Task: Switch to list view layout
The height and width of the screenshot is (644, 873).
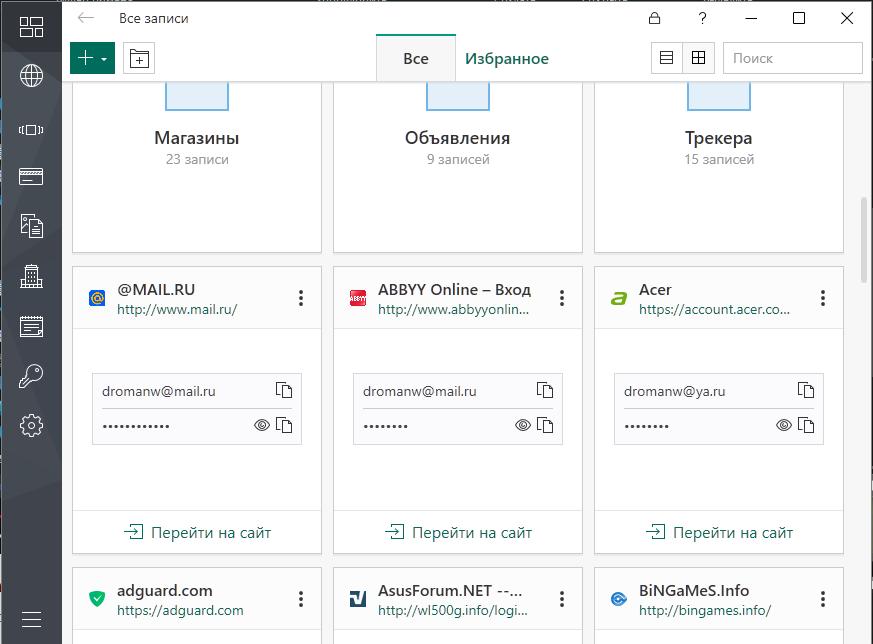Action: pos(666,58)
